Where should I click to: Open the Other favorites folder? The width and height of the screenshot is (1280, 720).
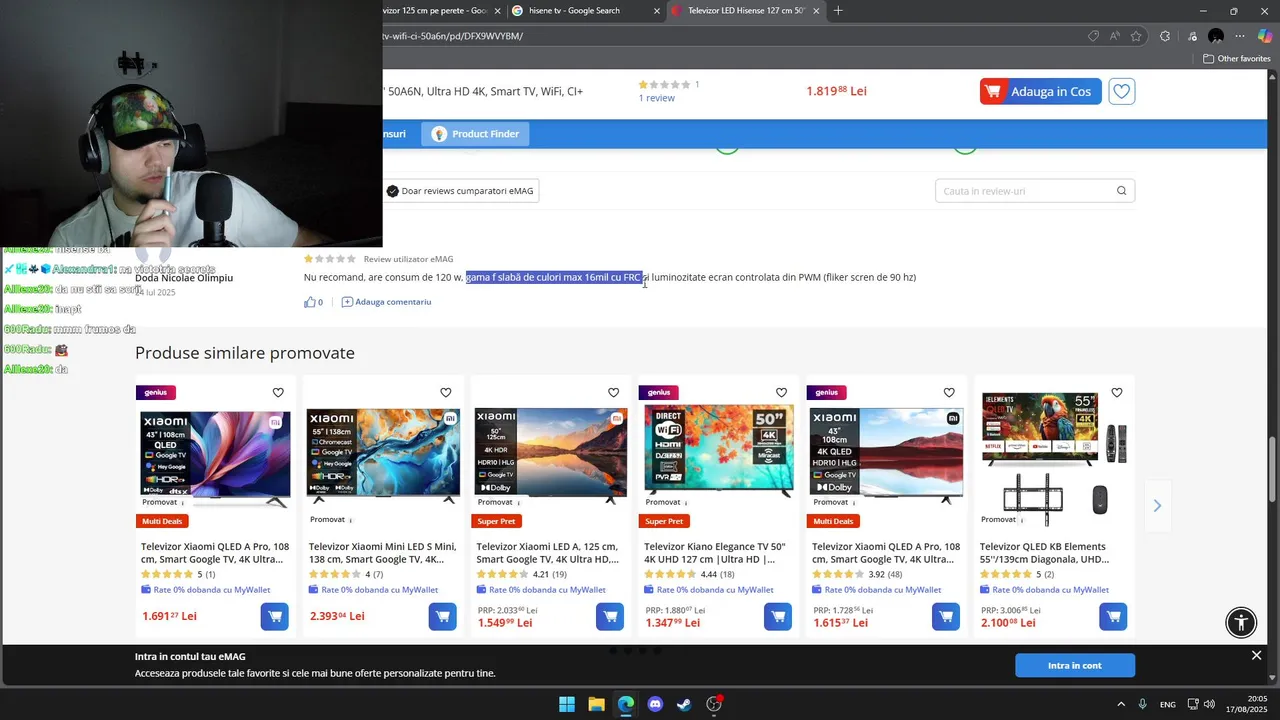1237,59
